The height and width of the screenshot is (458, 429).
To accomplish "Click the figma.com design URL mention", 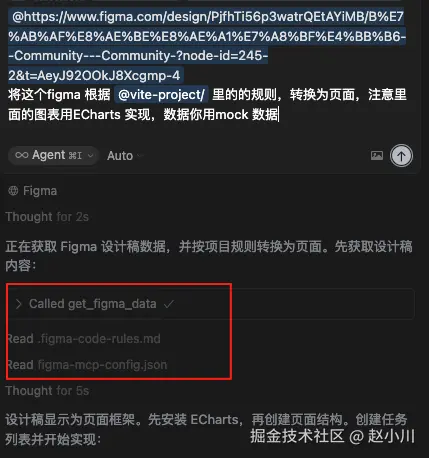I will (x=207, y=46).
